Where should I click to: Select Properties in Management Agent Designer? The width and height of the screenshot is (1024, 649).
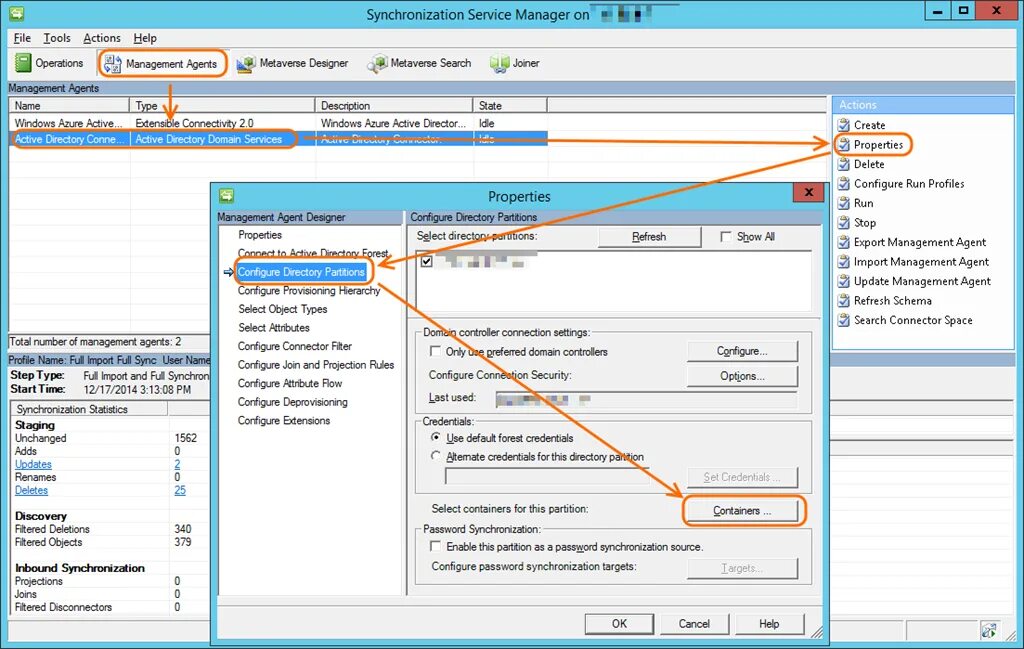(x=260, y=235)
